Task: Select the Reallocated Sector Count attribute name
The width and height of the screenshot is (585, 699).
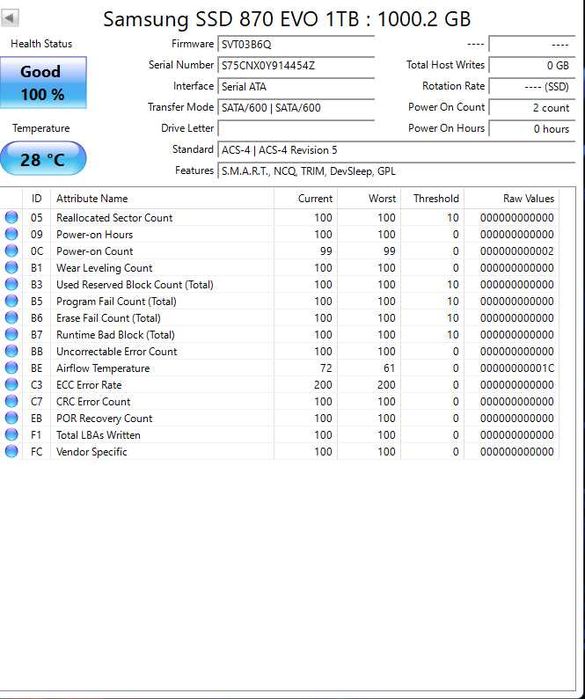Action: 114,218
